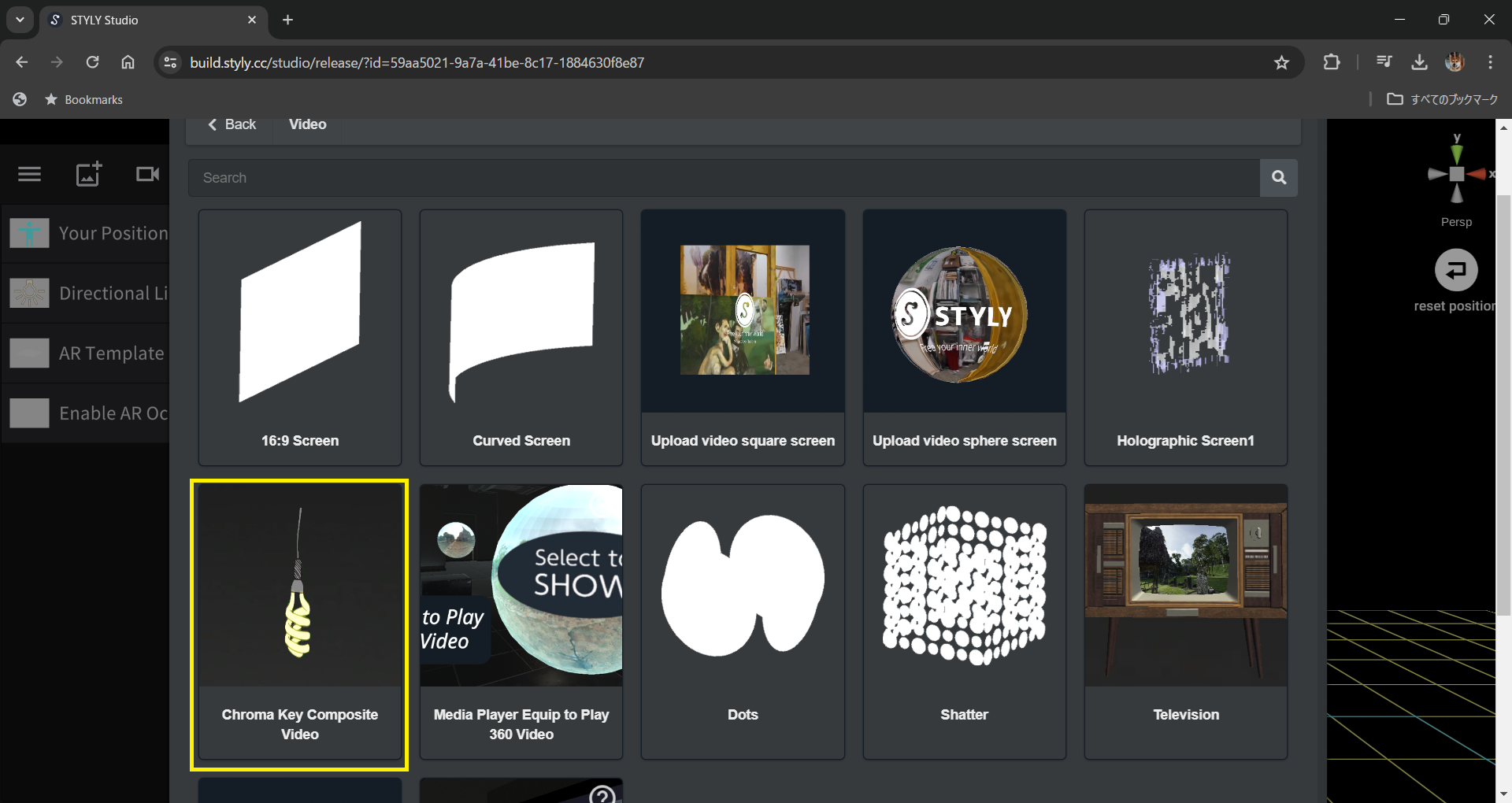
Task: Click the Persp view axis gizmo
Action: (1457, 173)
